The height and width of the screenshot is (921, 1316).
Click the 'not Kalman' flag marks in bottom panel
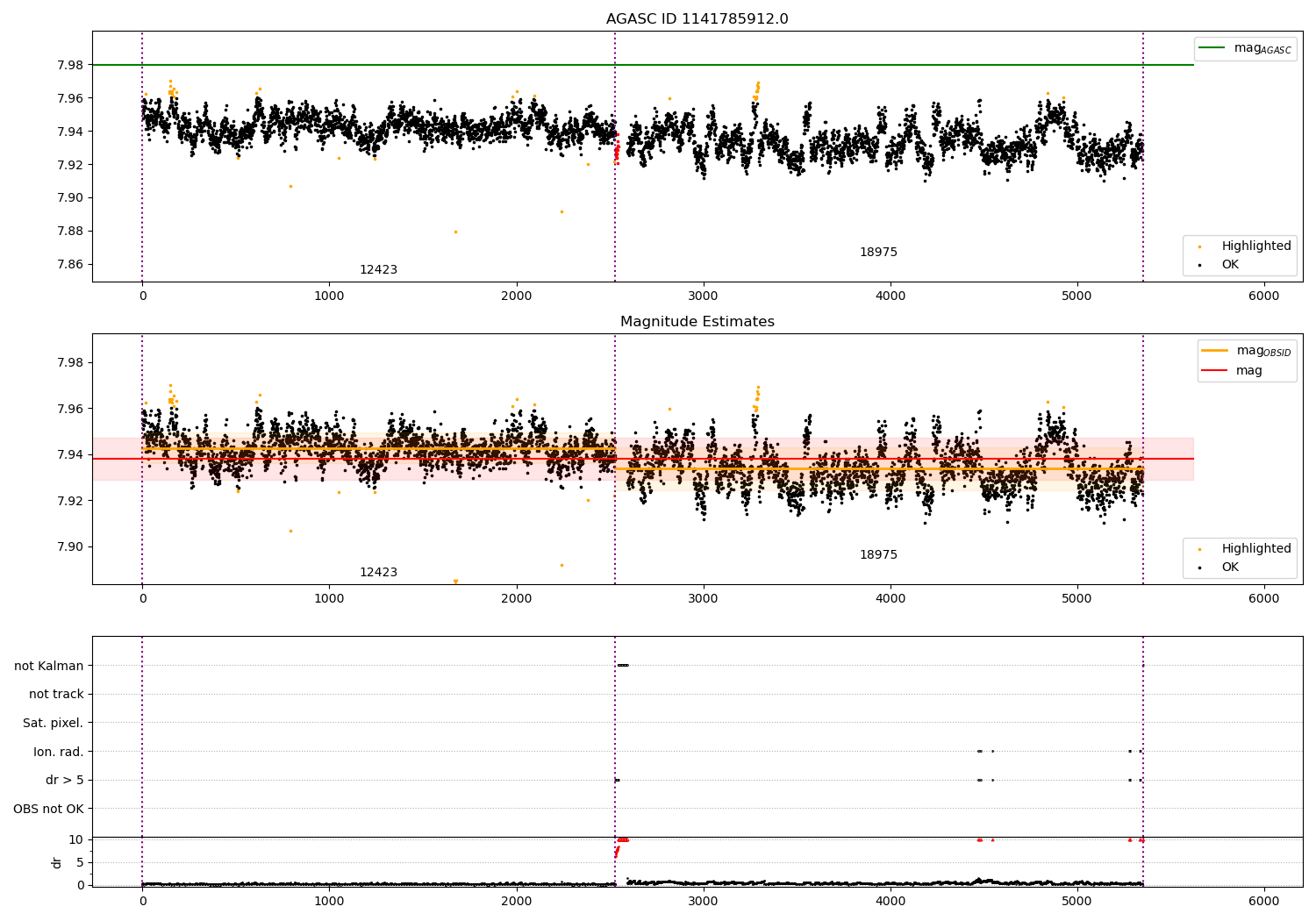coord(623,665)
